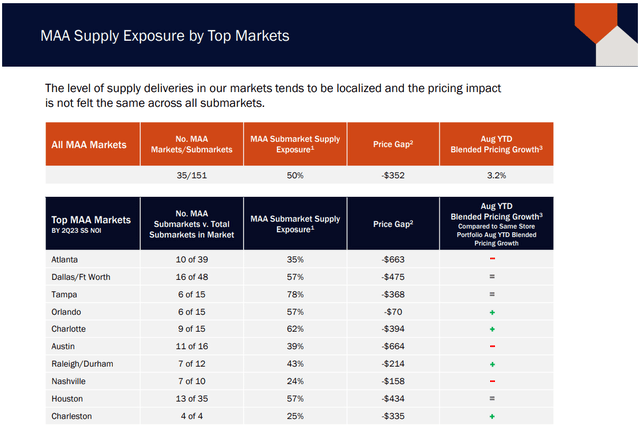The width and height of the screenshot is (640, 428).
Task: Click the 'All MAA Markets' orange header cell
Action: pyautogui.click(x=89, y=144)
